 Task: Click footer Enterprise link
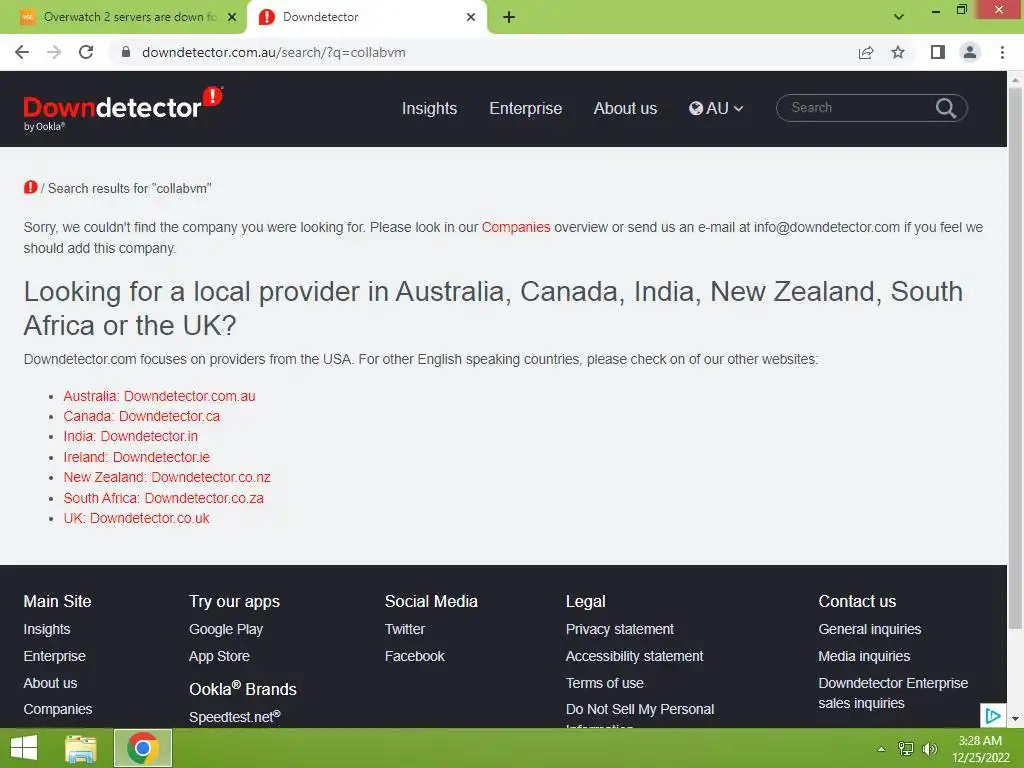tap(54, 656)
